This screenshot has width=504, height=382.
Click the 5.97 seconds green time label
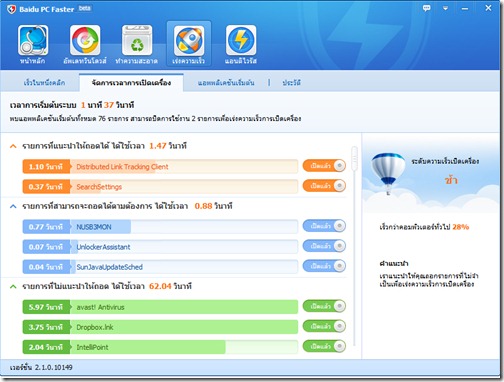pos(46,307)
